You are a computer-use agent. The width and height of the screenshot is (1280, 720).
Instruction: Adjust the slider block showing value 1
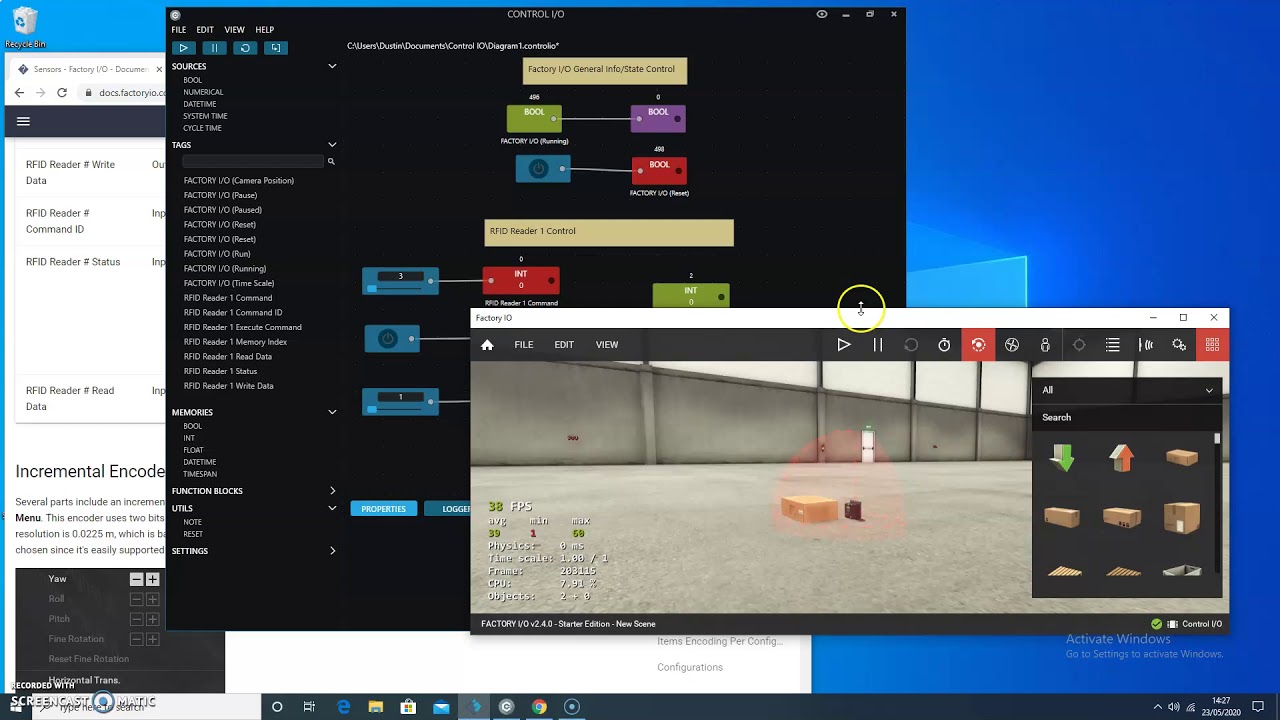coord(400,402)
